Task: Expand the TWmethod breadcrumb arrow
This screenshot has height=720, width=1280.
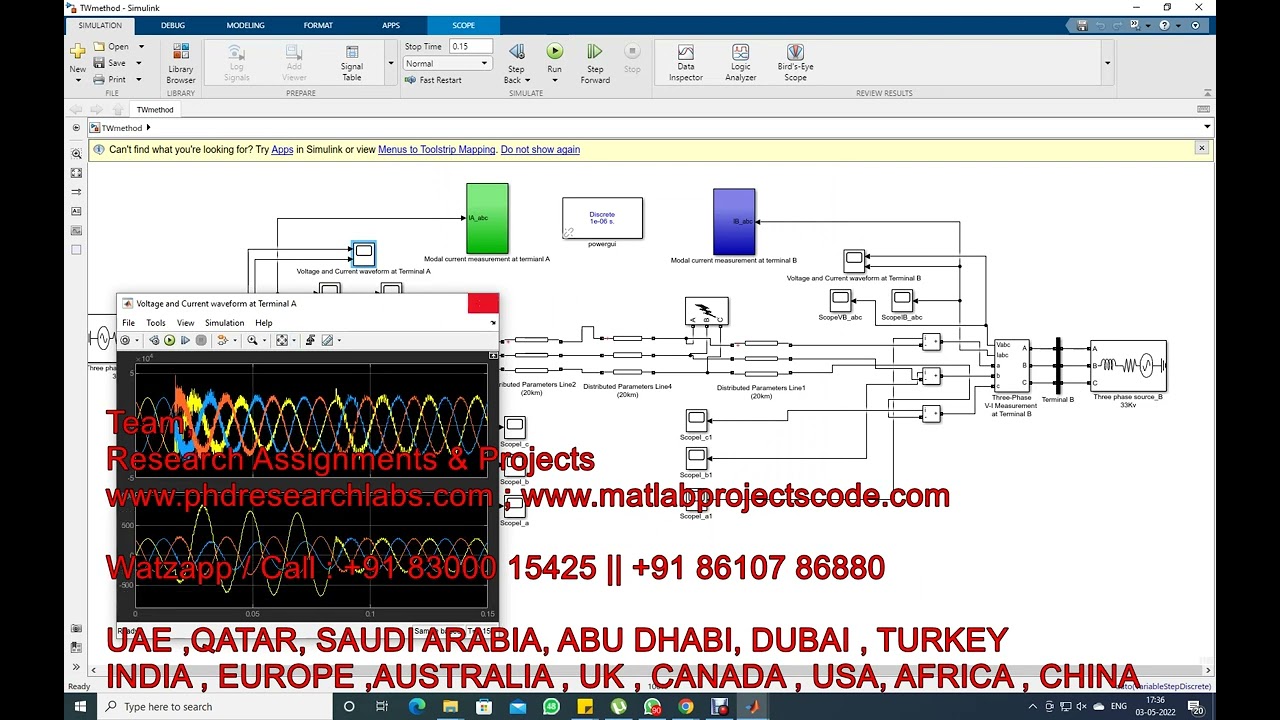Action: tap(148, 128)
